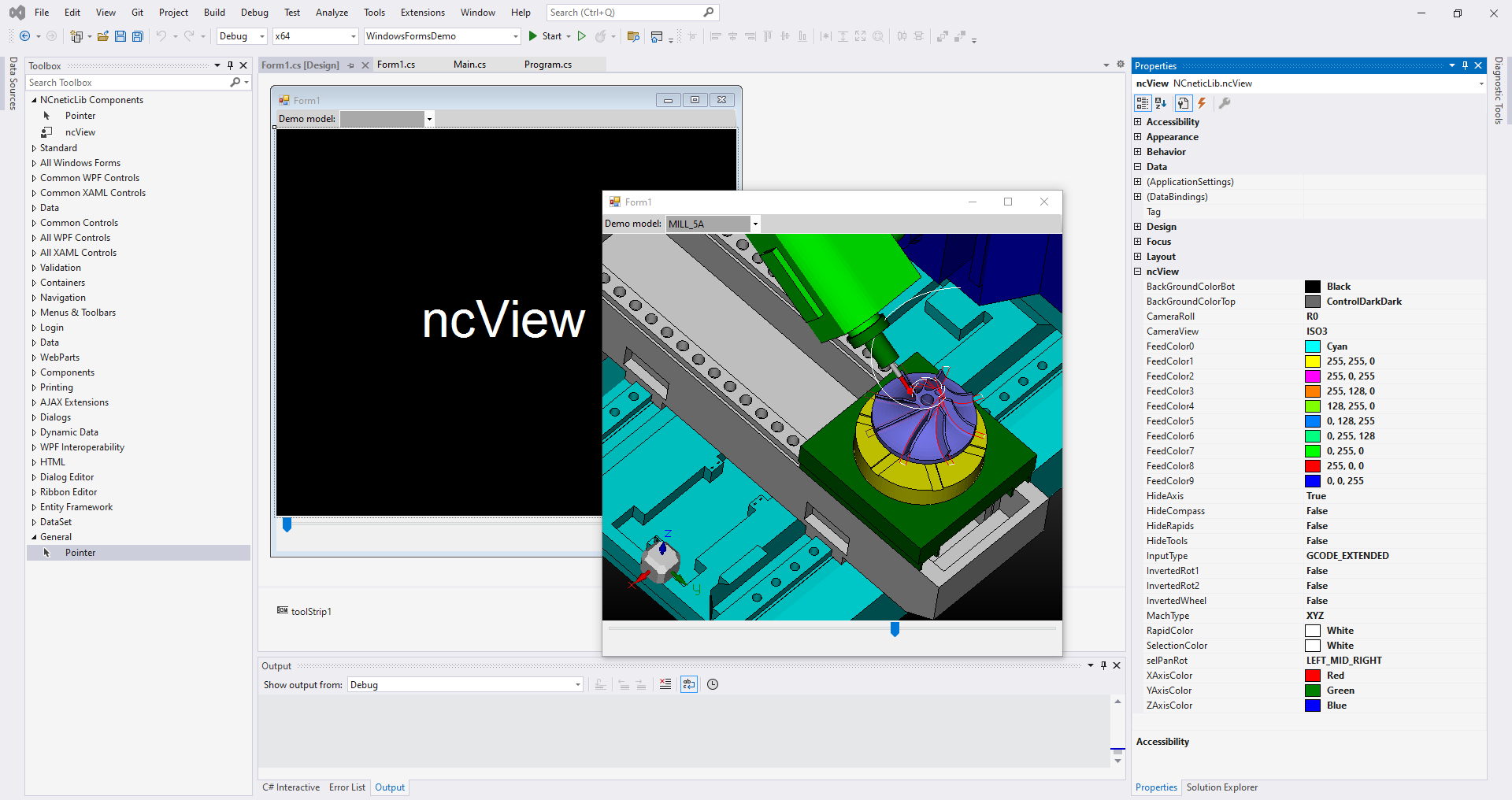Image resolution: width=1512 pixels, height=800 pixels.
Task: Click the Open File folder icon
Action: (103, 36)
